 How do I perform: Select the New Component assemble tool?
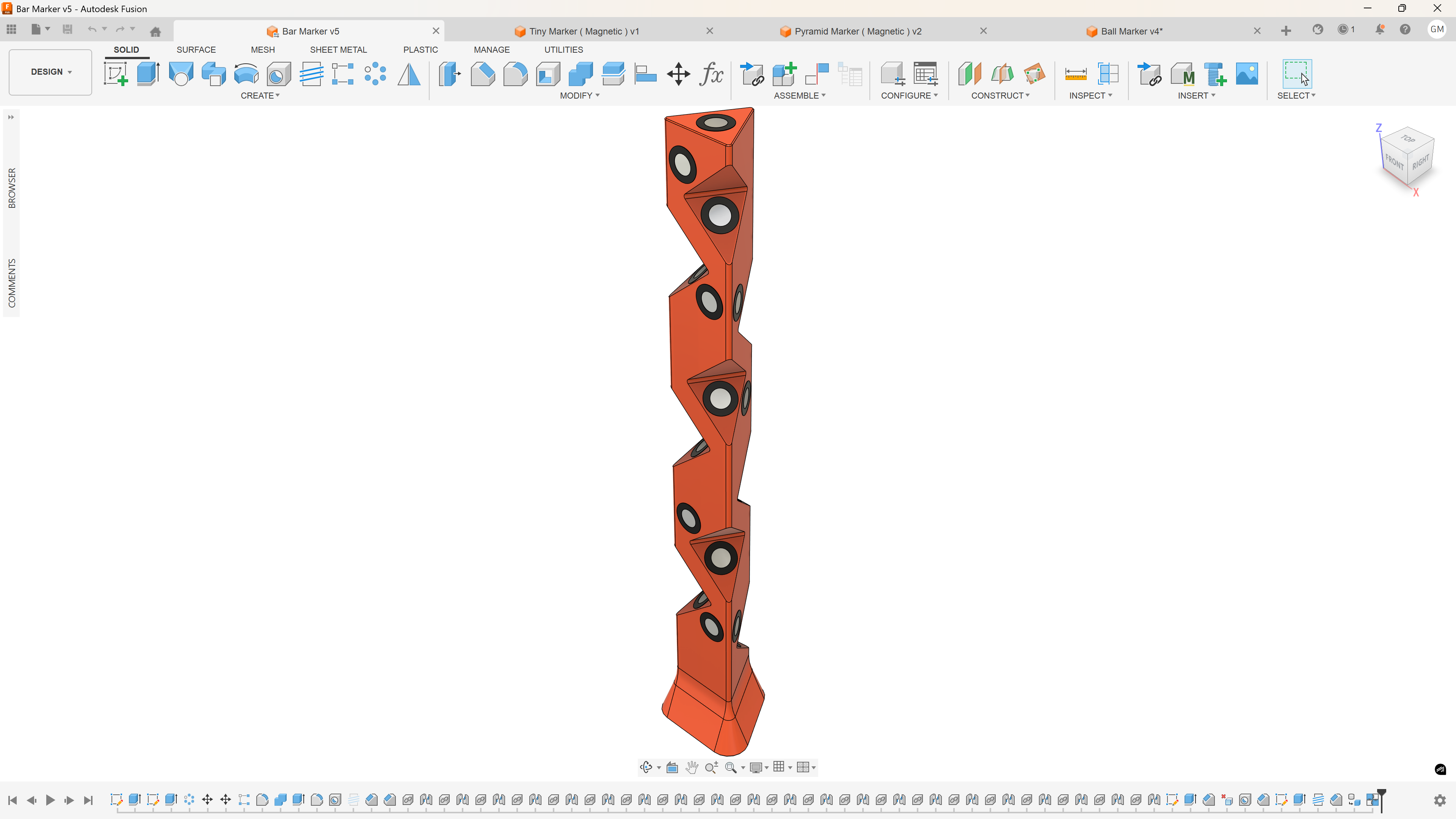coord(784,74)
